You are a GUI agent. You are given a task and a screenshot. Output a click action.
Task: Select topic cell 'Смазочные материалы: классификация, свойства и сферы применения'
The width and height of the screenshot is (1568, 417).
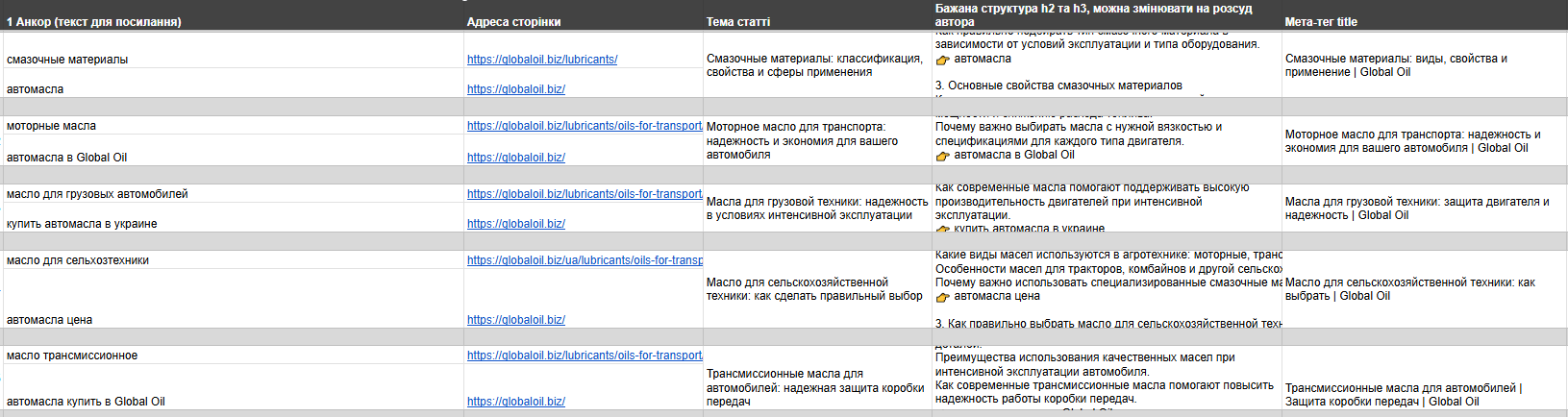pos(818,64)
